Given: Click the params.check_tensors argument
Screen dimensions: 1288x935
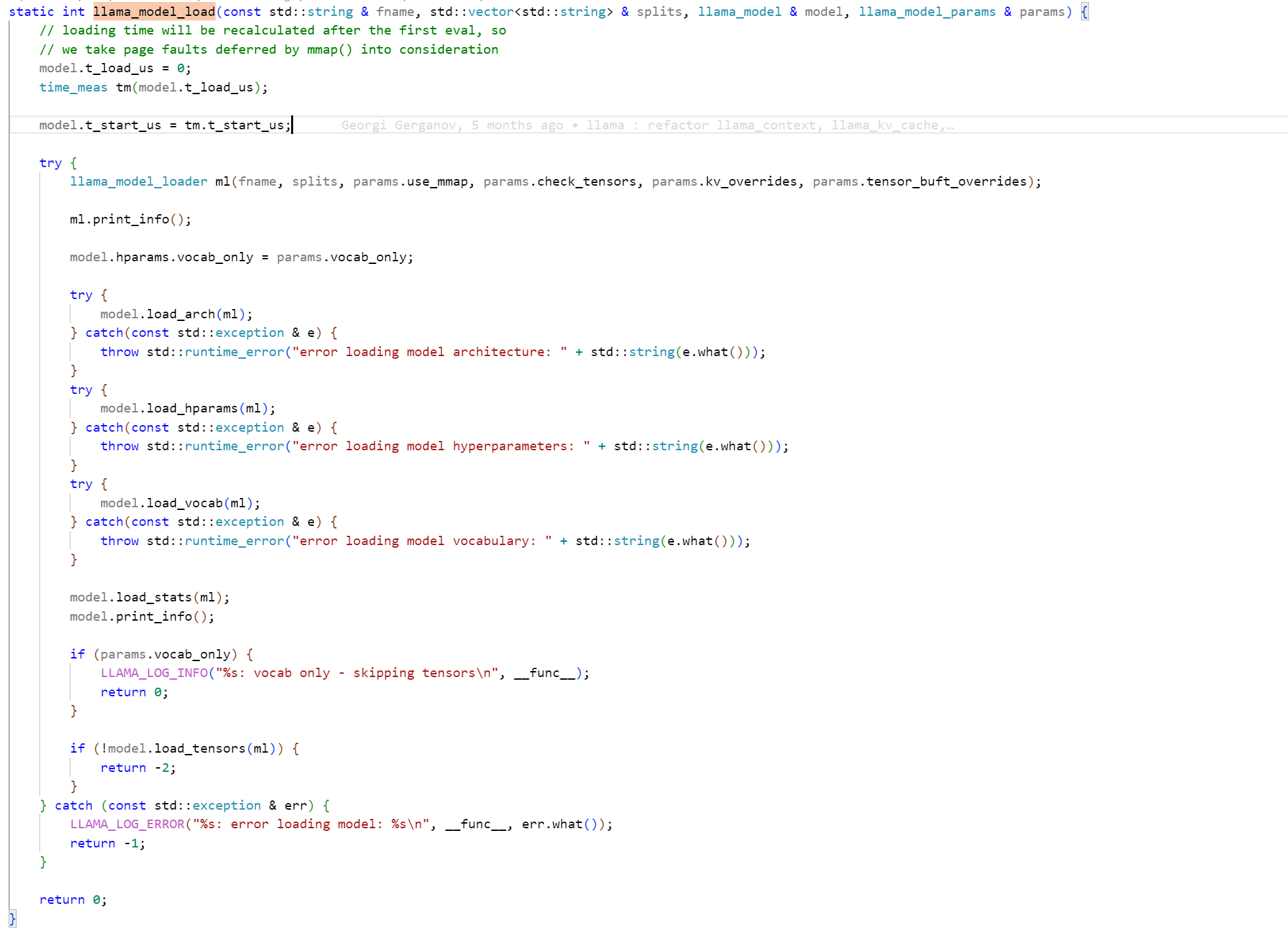Looking at the screenshot, I should (560, 182).
